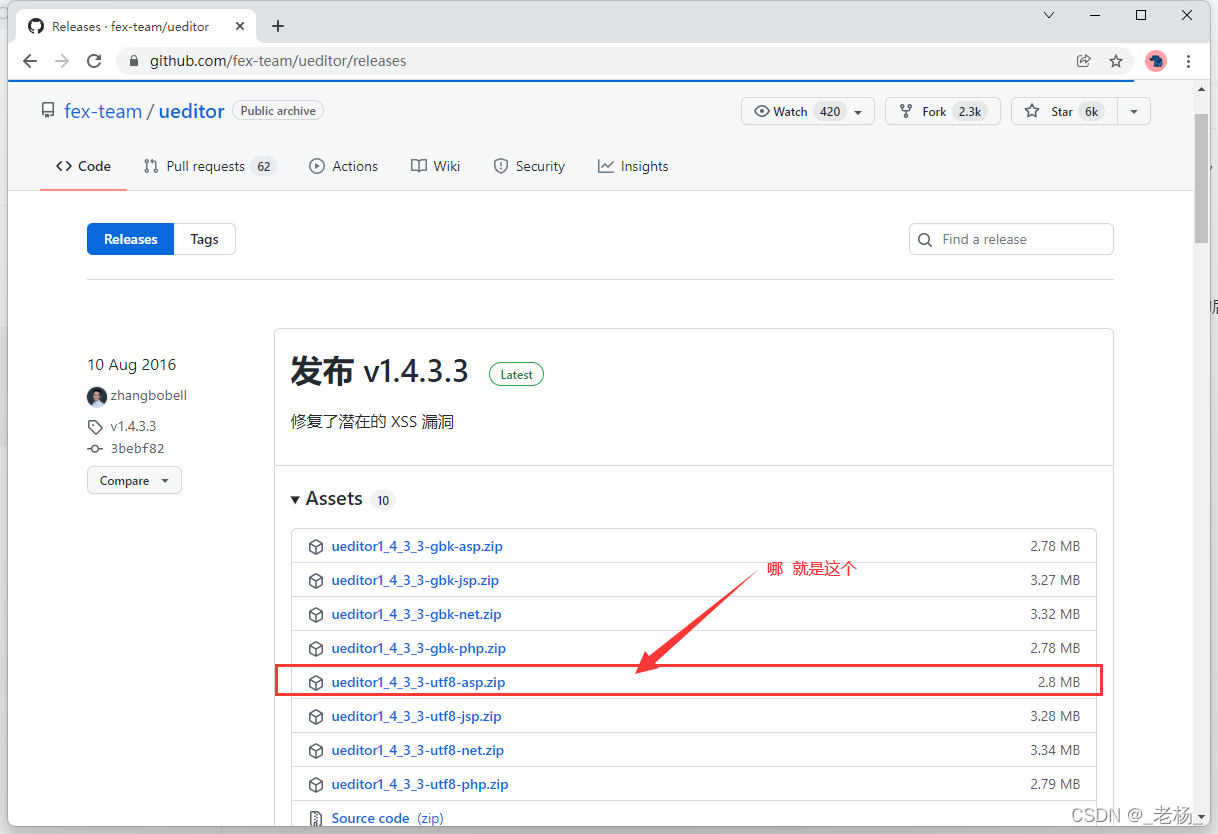Click package icon beside utf8-php.zip
Screen dimensions: 1218x834
point(316,785)
